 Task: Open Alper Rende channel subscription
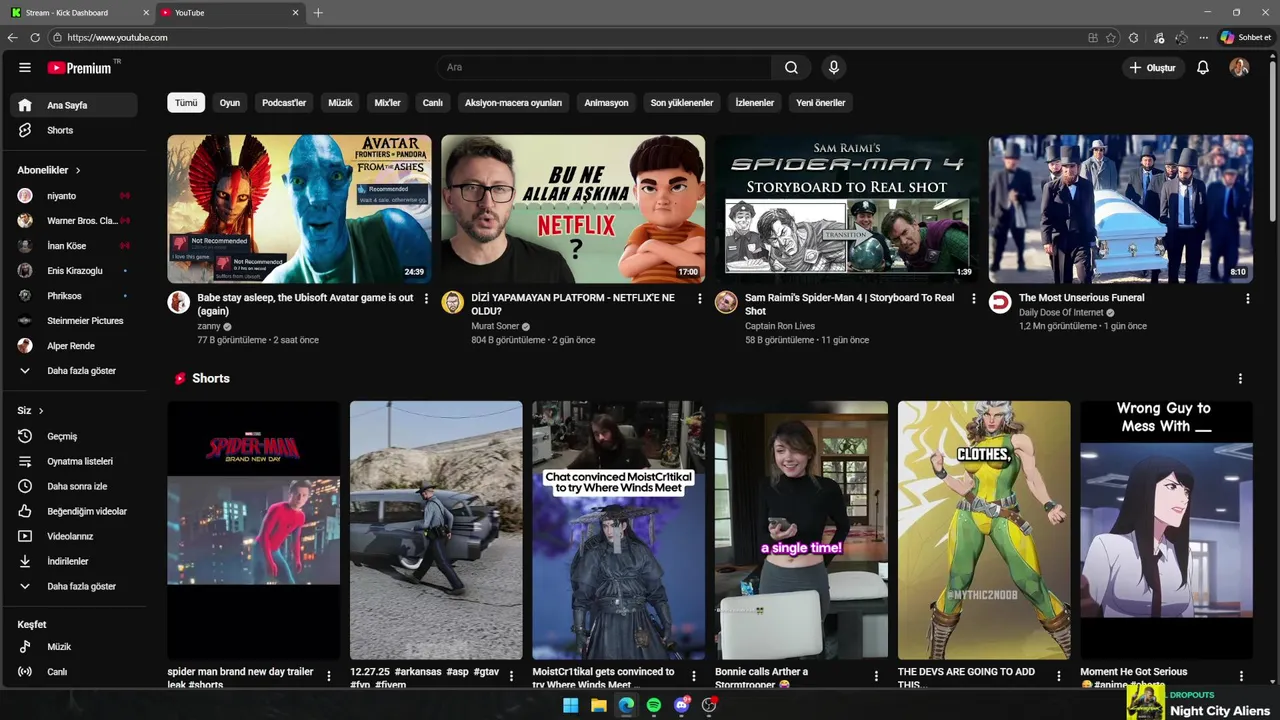(x=74, y=346)
